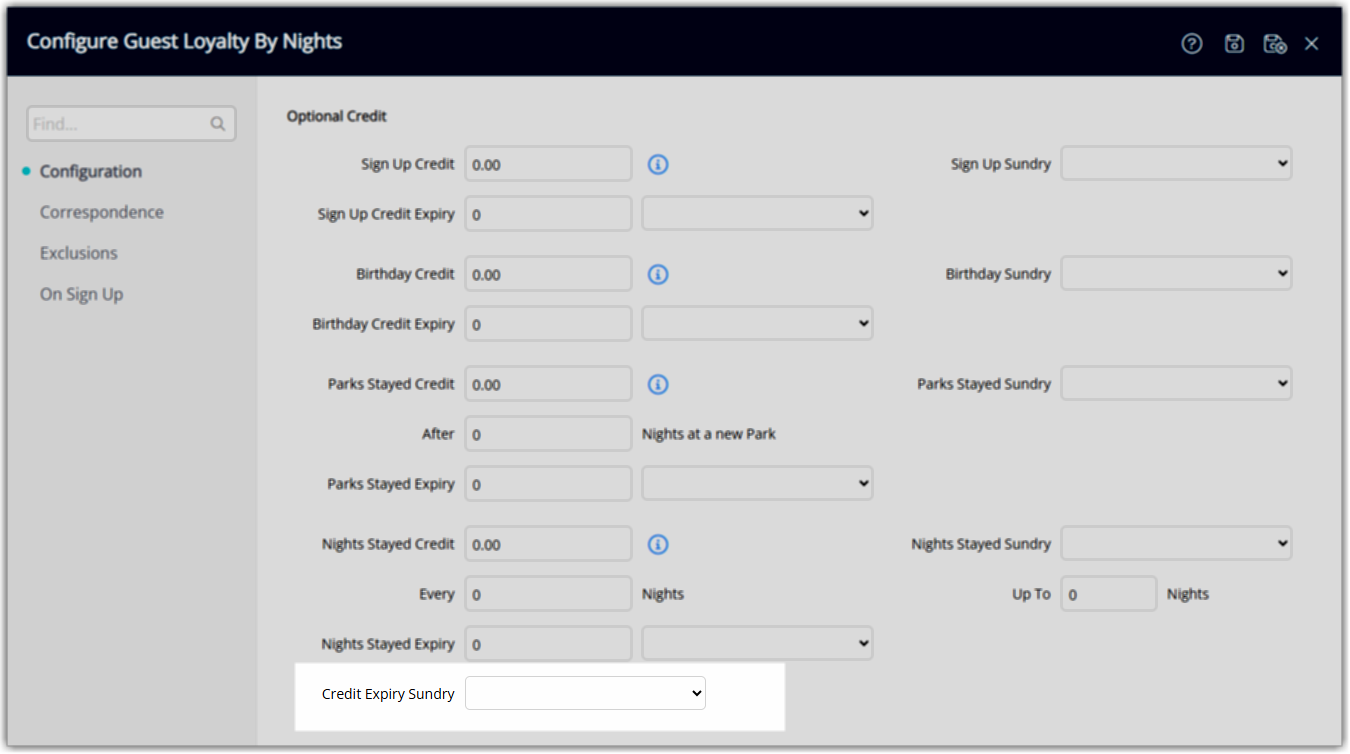
Task: Click the Birthday Credit Expiry number field
Action: tap(548, 324)
